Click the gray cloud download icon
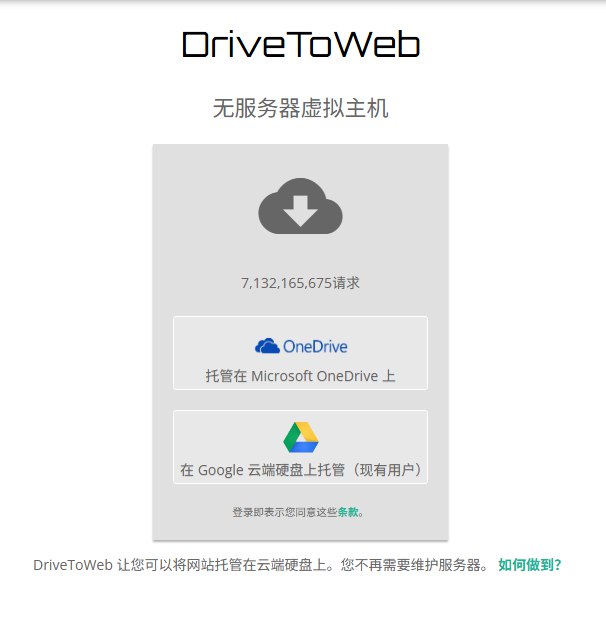The width and height of the screenshot is (606, 640). coord(301,206)
